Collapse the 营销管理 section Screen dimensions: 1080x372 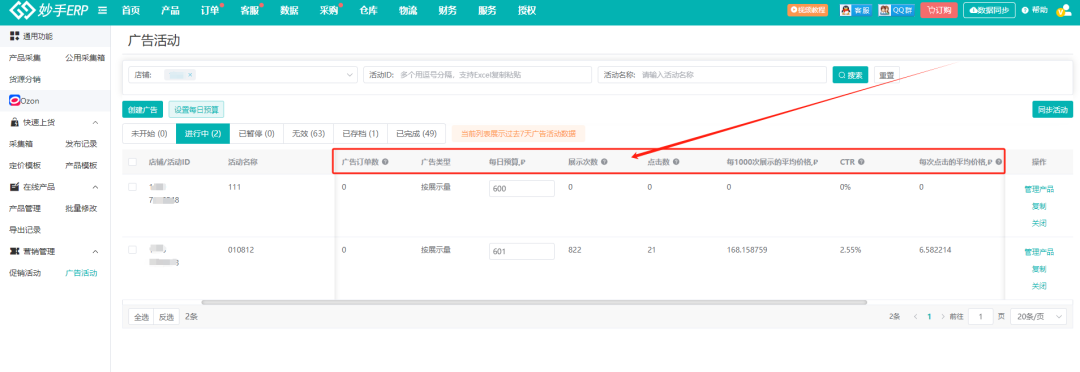96,251
